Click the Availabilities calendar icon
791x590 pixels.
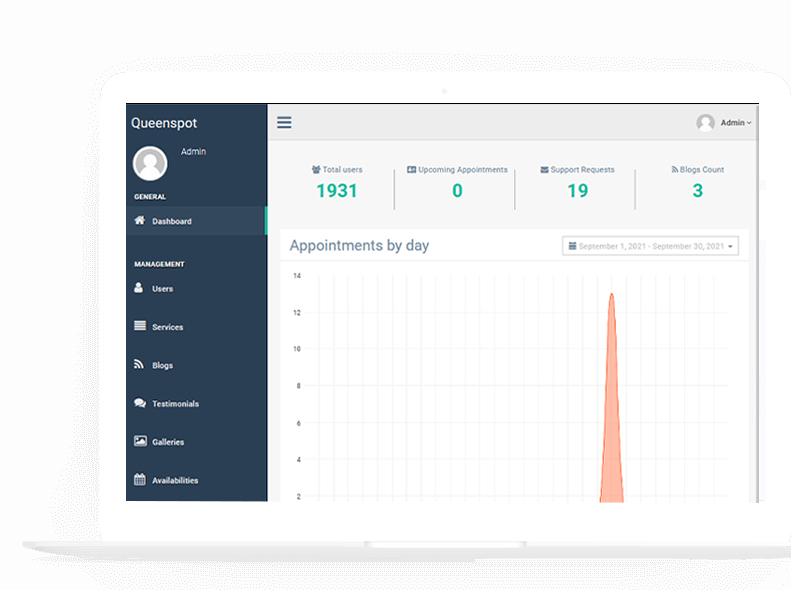140,480
